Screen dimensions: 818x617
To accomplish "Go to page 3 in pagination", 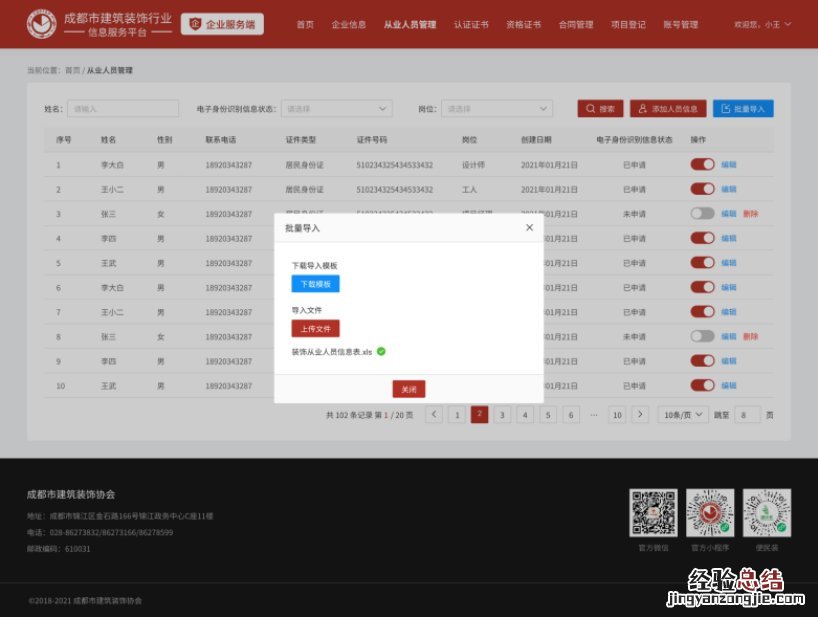I will [x=502, y=415].
